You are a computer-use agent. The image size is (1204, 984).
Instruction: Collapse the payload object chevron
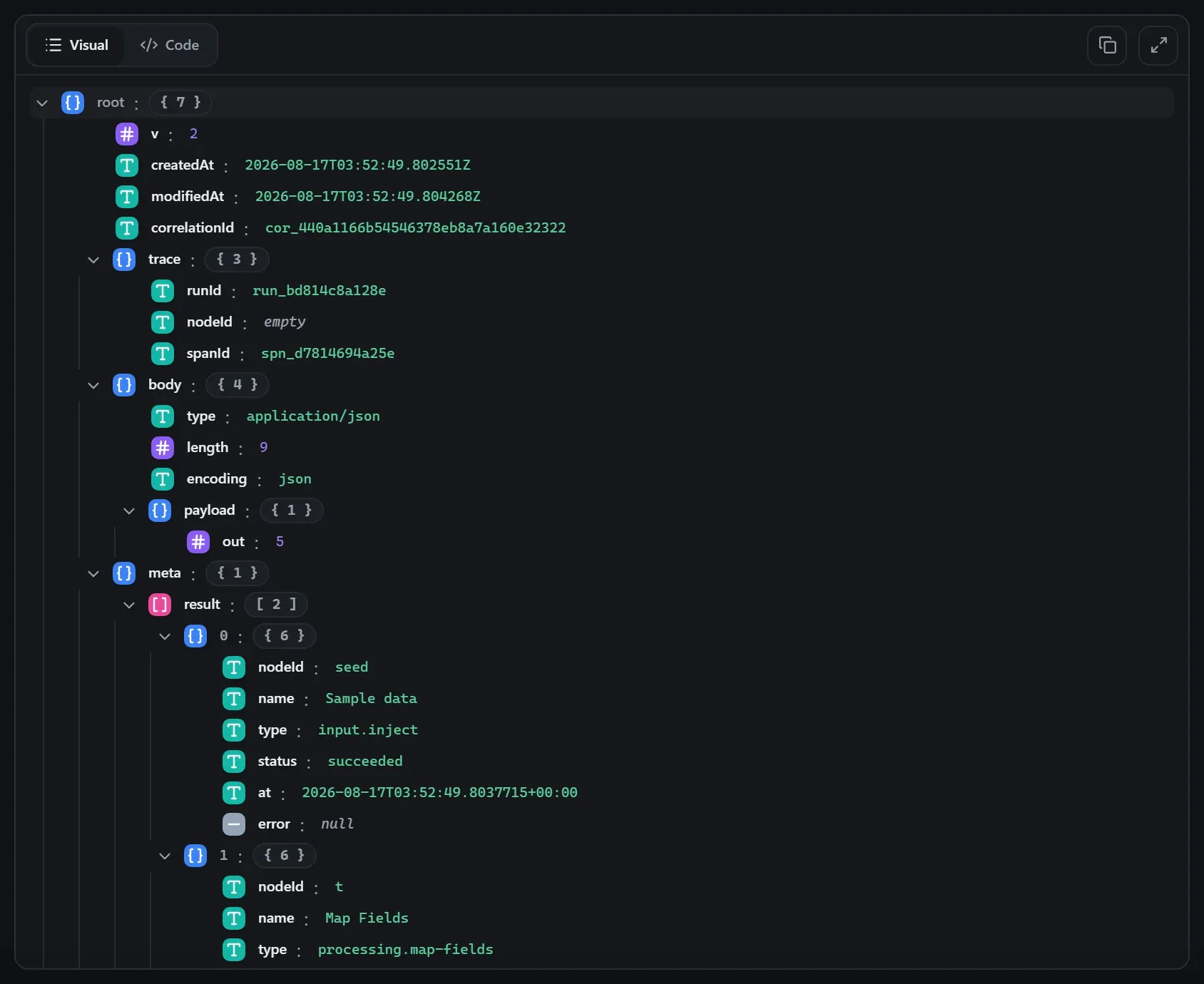[x=129, y=511]
